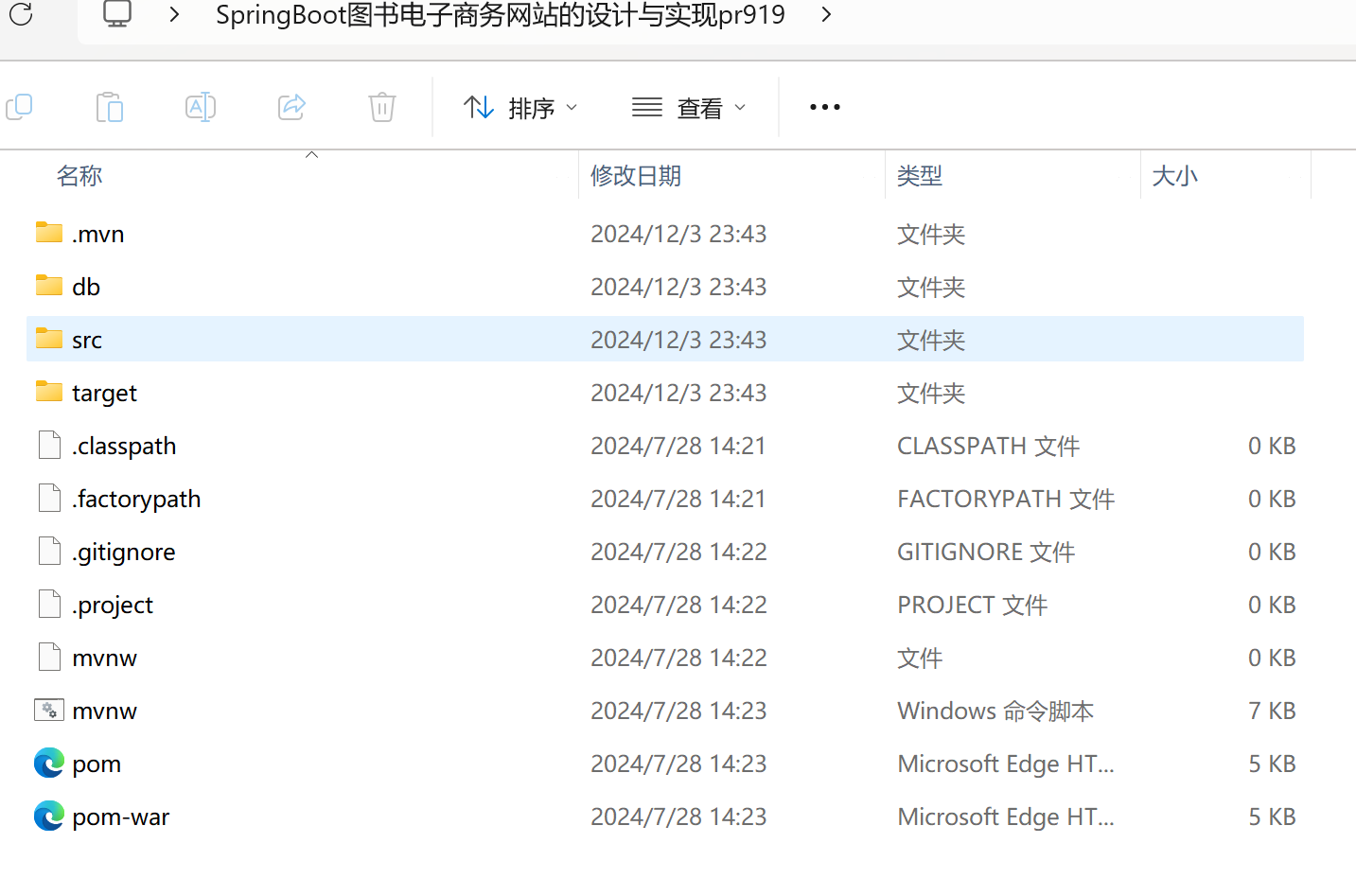Click the sort direction arrow above 名称
This screenshot has width=1356, height=896.
click(x=311, y=154)
